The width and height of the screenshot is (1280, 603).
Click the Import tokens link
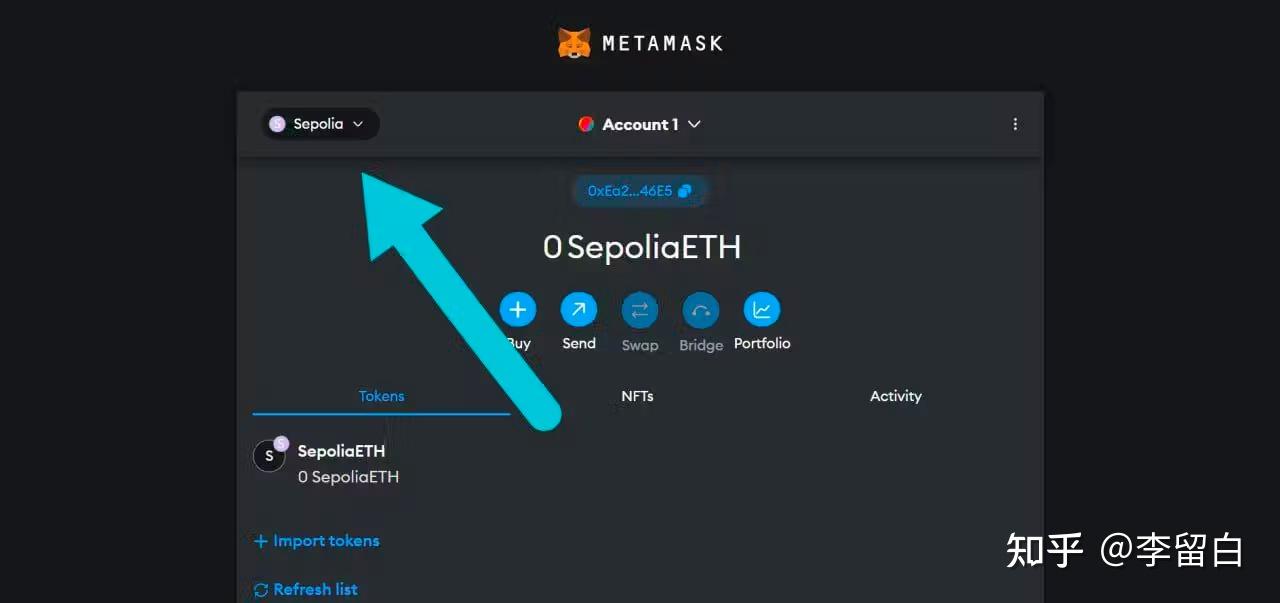(326, 540)
